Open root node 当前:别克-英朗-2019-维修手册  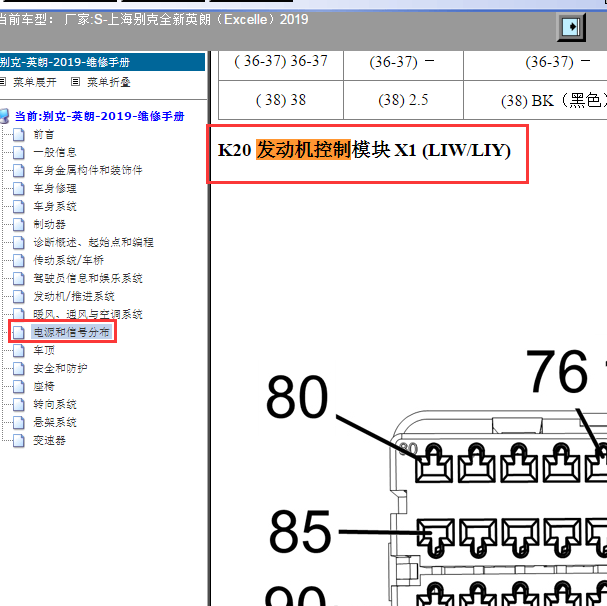tap(99, 116)
